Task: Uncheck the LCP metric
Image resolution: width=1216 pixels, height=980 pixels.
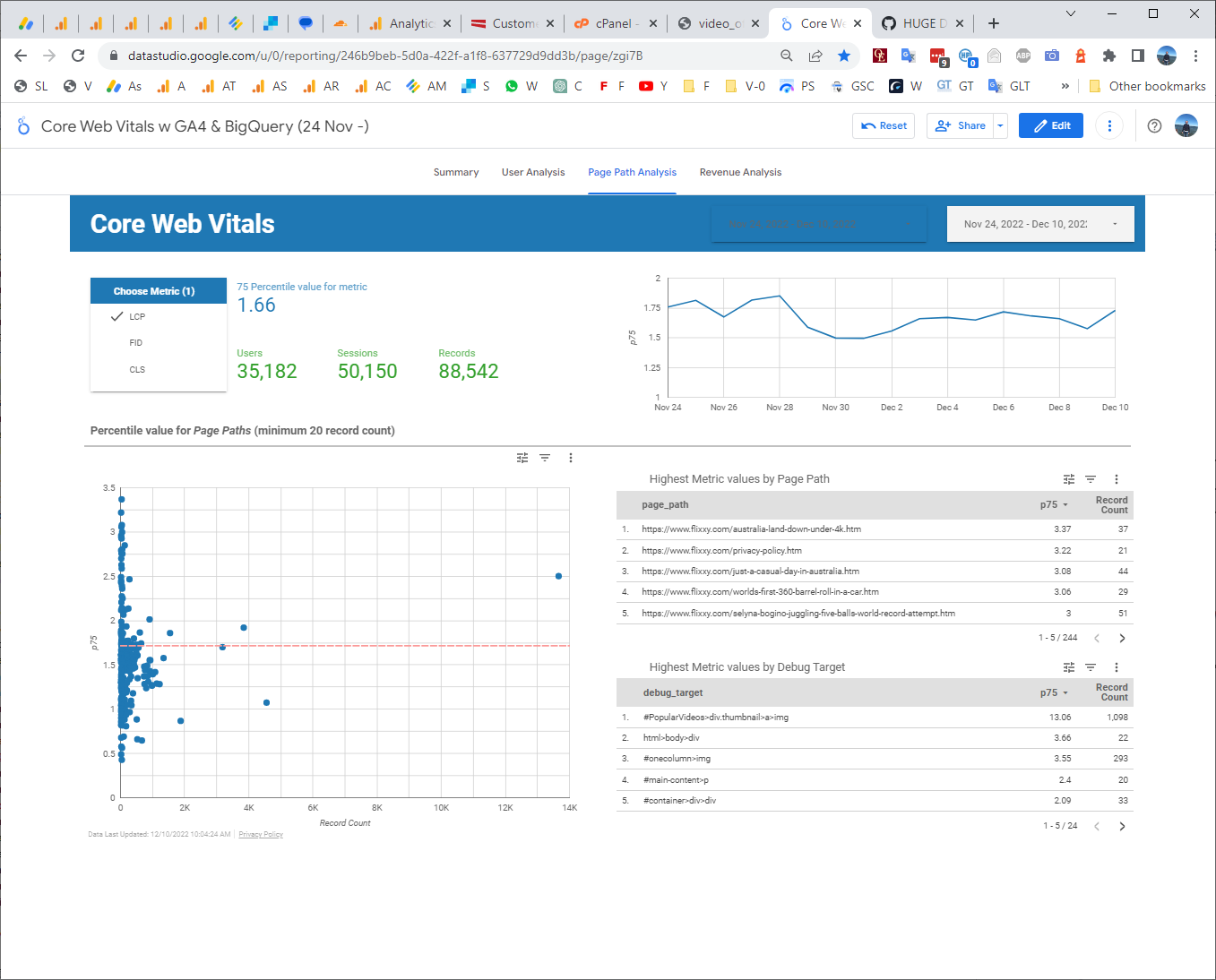Action: point(135,316)
